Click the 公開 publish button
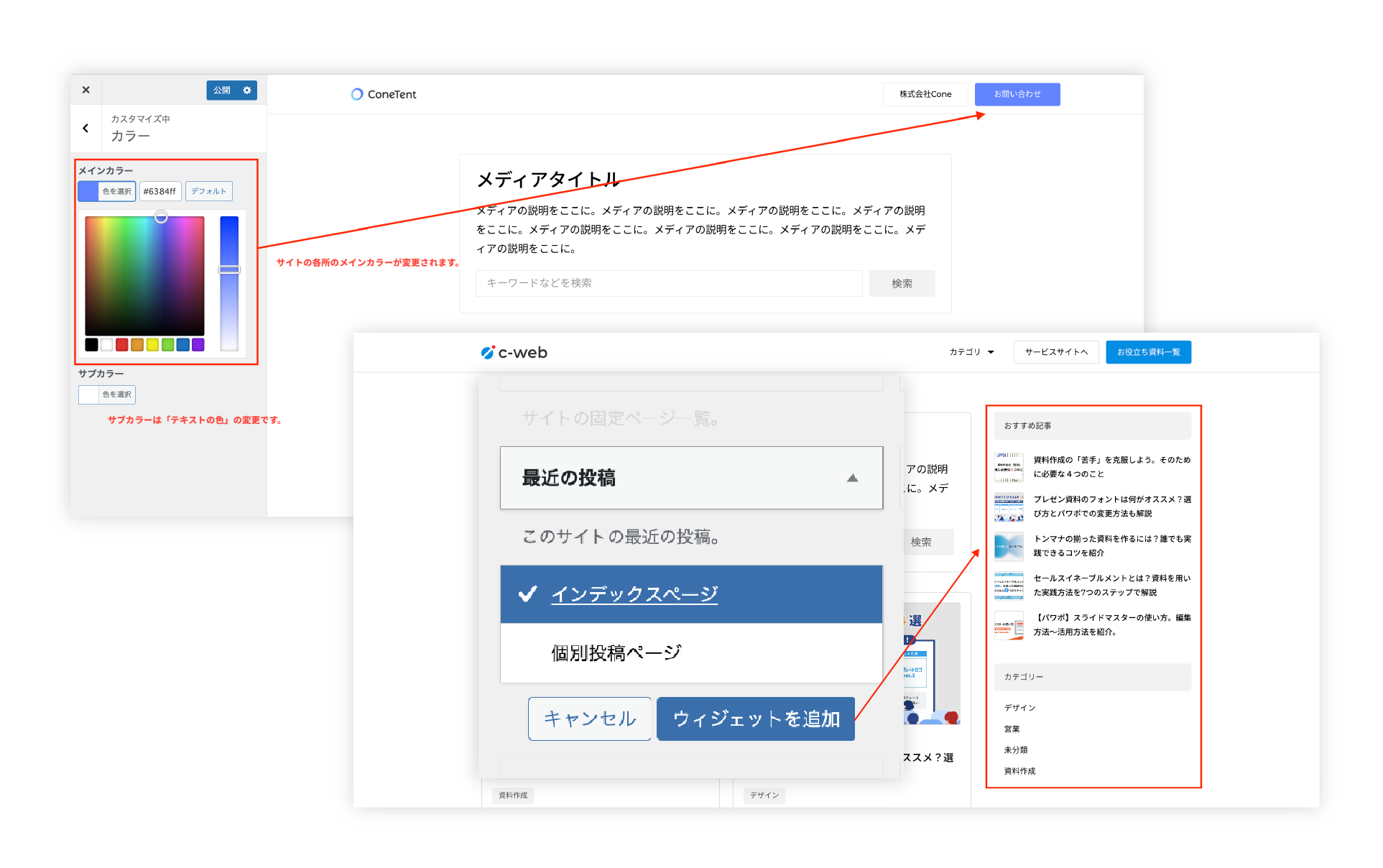 click(x=222, y=90)
